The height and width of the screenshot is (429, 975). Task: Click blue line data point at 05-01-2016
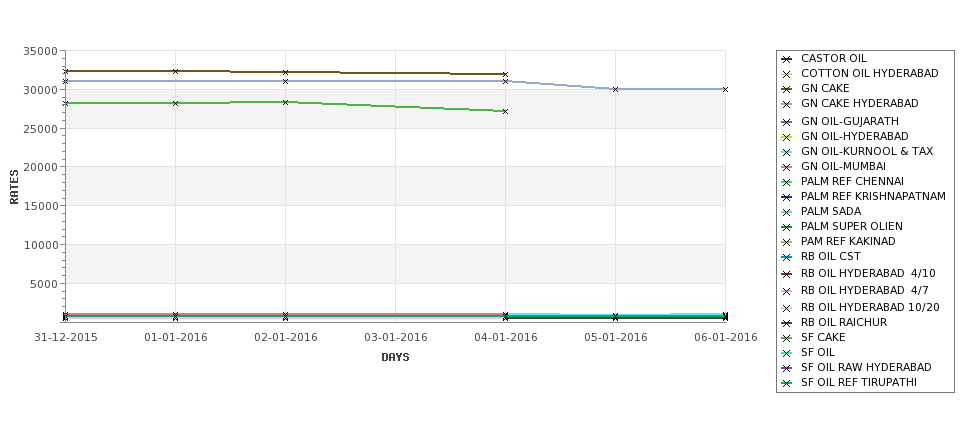click(616, 90)
